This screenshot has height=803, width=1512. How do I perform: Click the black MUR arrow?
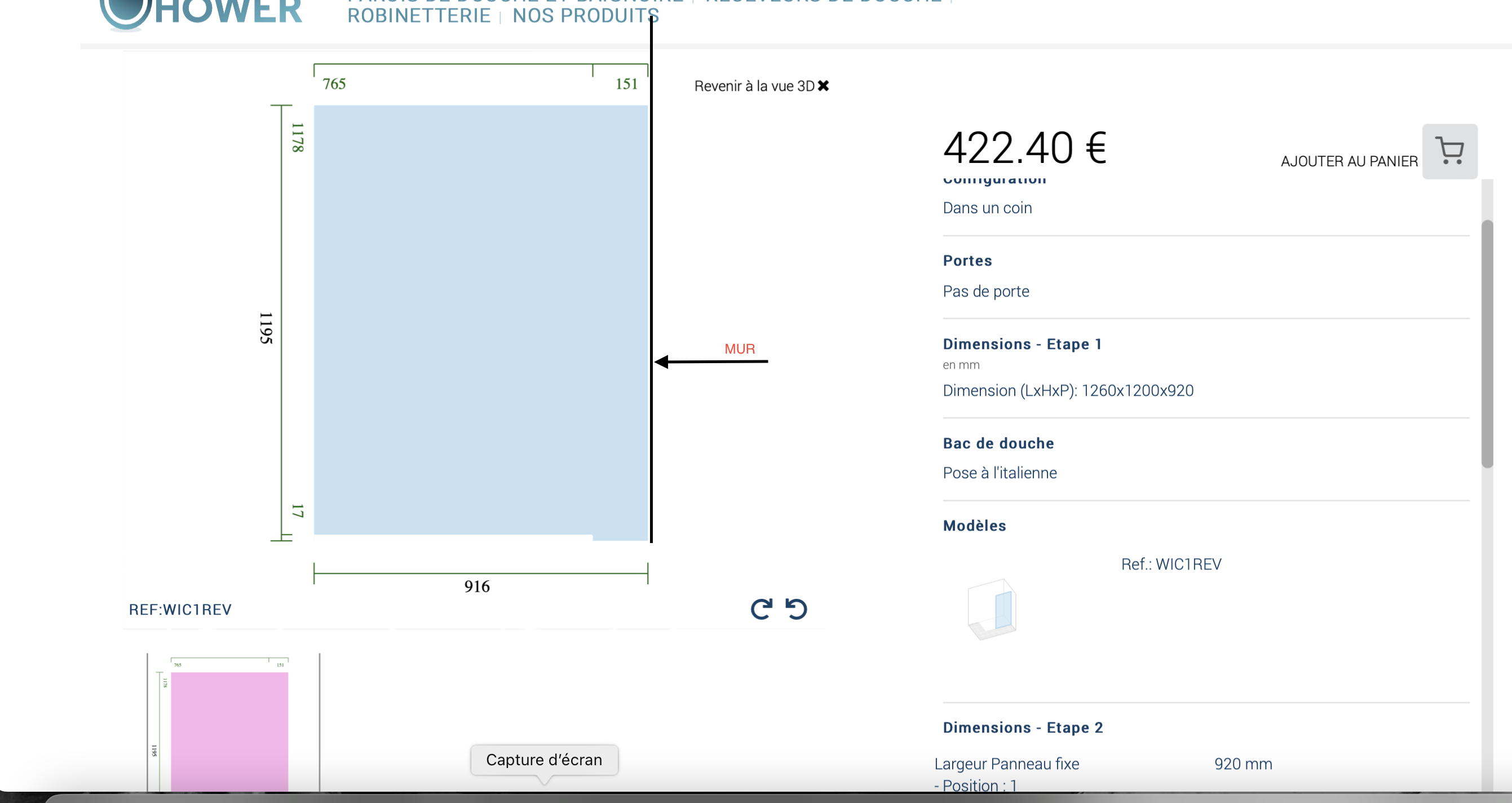(x=710, y=361)
